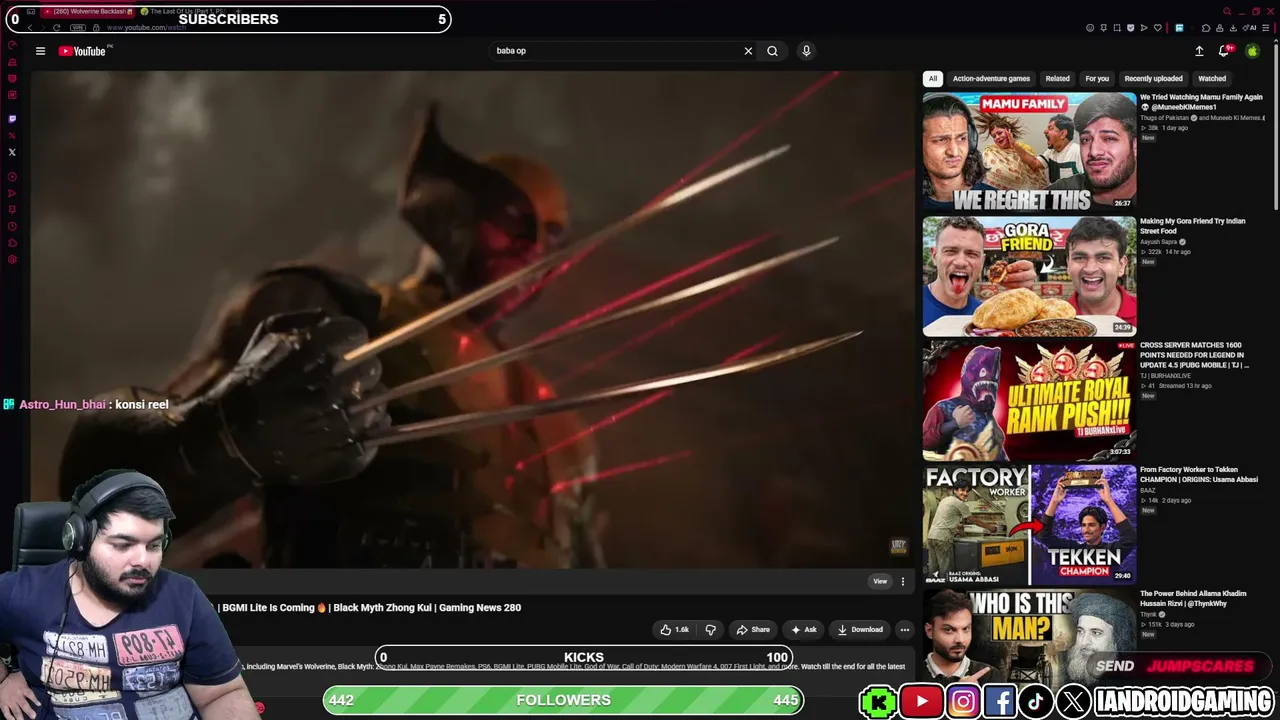This screenshot has height=720, width=1280.
Task: Take a snapshot with the toolbar icon
Action: pyautogui.click(x=1117, y=28)
